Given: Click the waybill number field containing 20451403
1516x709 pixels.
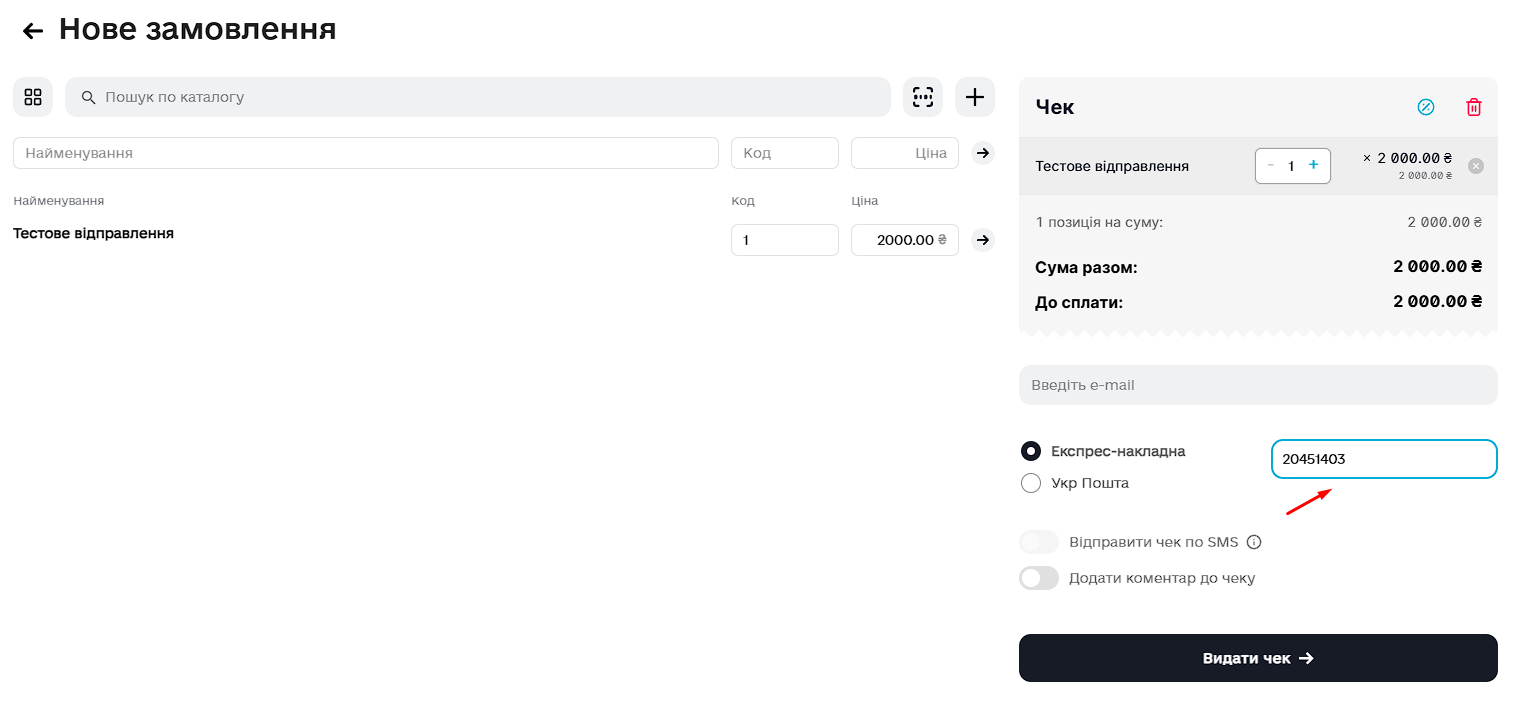Looking at the screenshot, I should click(1383, 459).
